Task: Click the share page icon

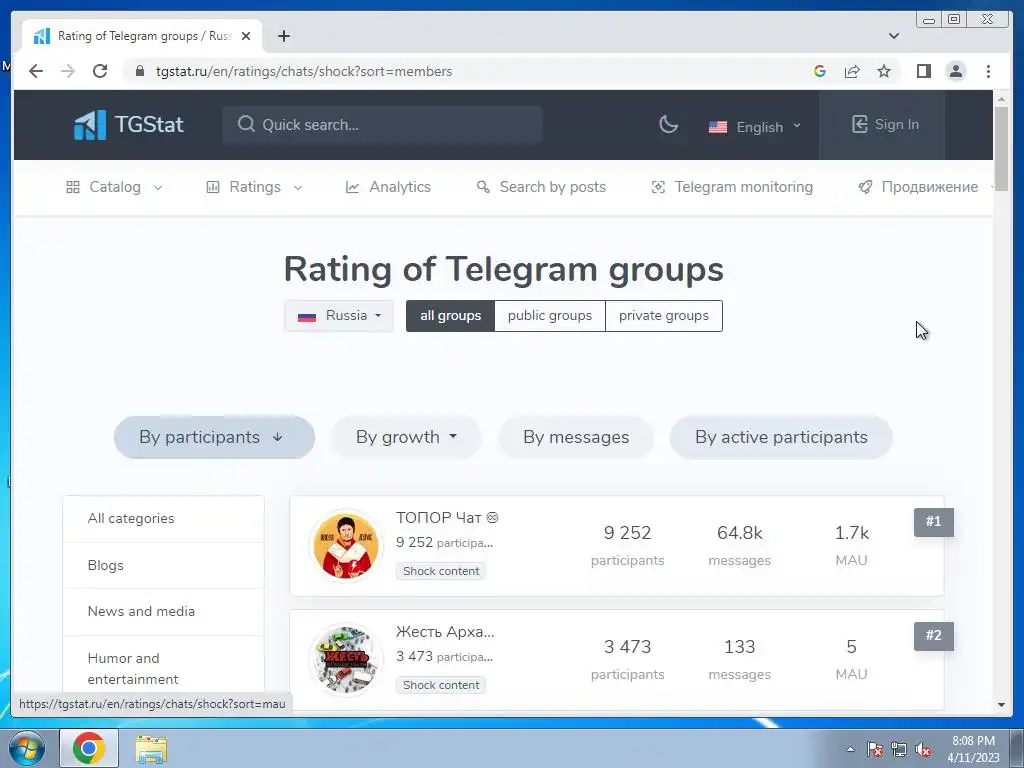Action: [852, 71]
